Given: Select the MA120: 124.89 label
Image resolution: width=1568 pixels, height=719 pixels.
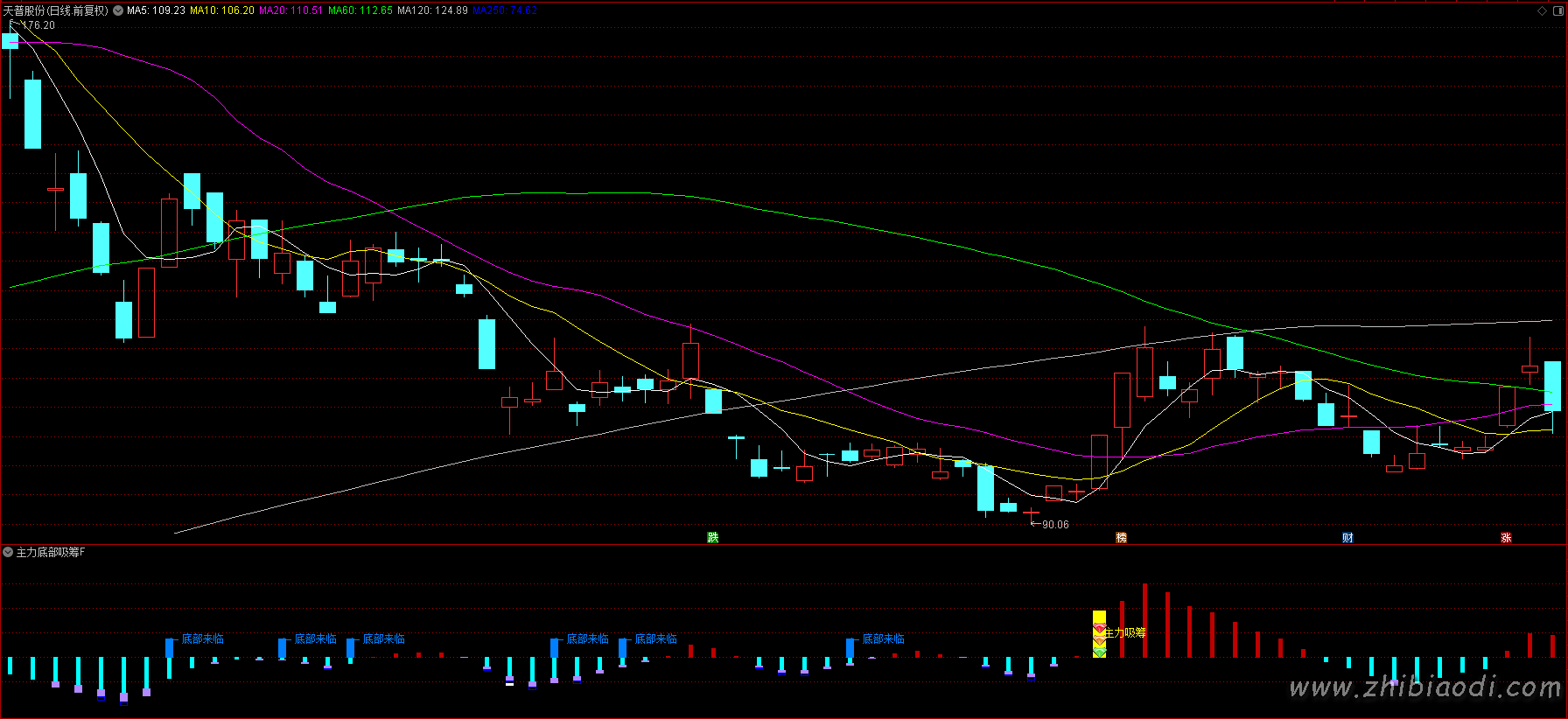Looking at the screenshot, I should 432,10.
